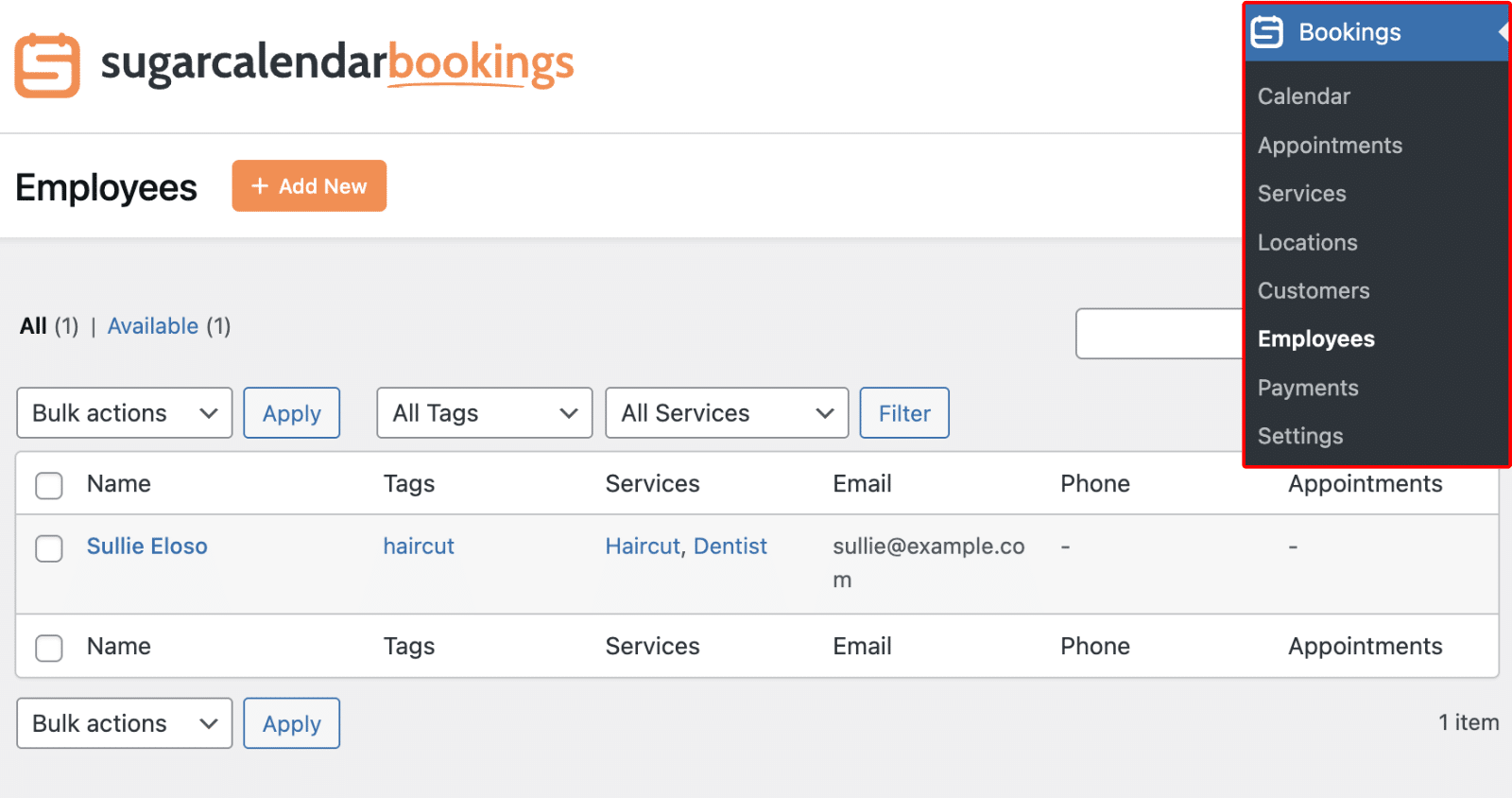Go to Payments in the Bookings menu
This screenshot has height=798, width=1512.
tap(1308, 388)
